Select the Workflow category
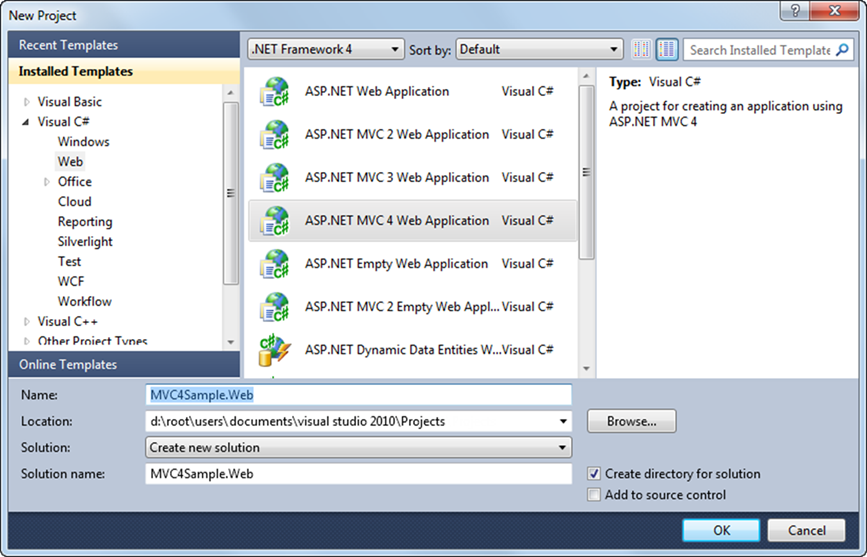Viewport: 867px width, 557px height. (85, 301)
